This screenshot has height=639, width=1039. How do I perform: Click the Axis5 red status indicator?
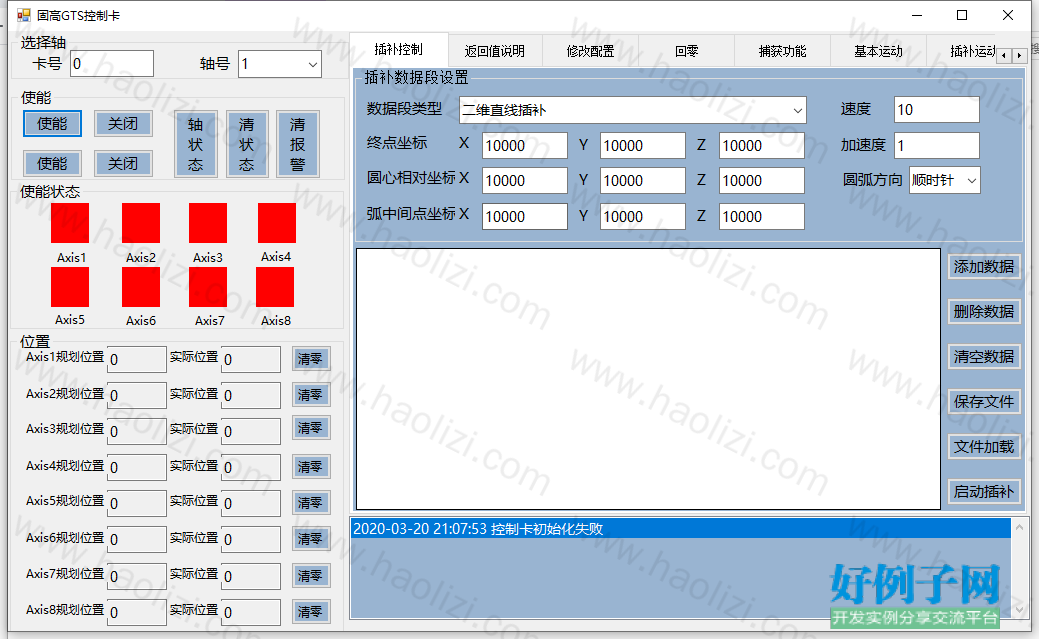70,288
